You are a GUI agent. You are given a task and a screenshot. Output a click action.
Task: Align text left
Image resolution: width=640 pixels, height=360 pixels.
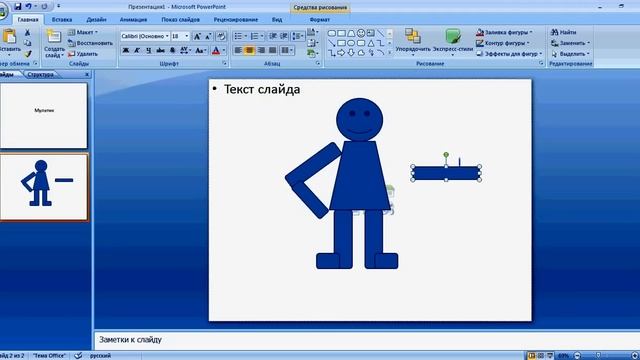(238, 50)
